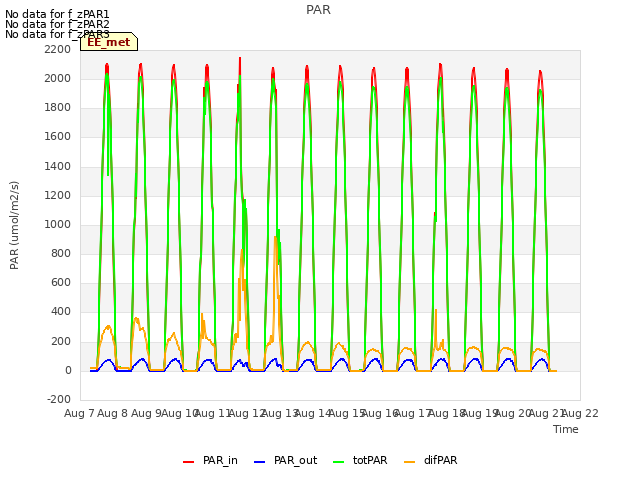The image size is (640, 480).
Task: Click the blue PAR_out legend swatch
Action: coord(260,462)
